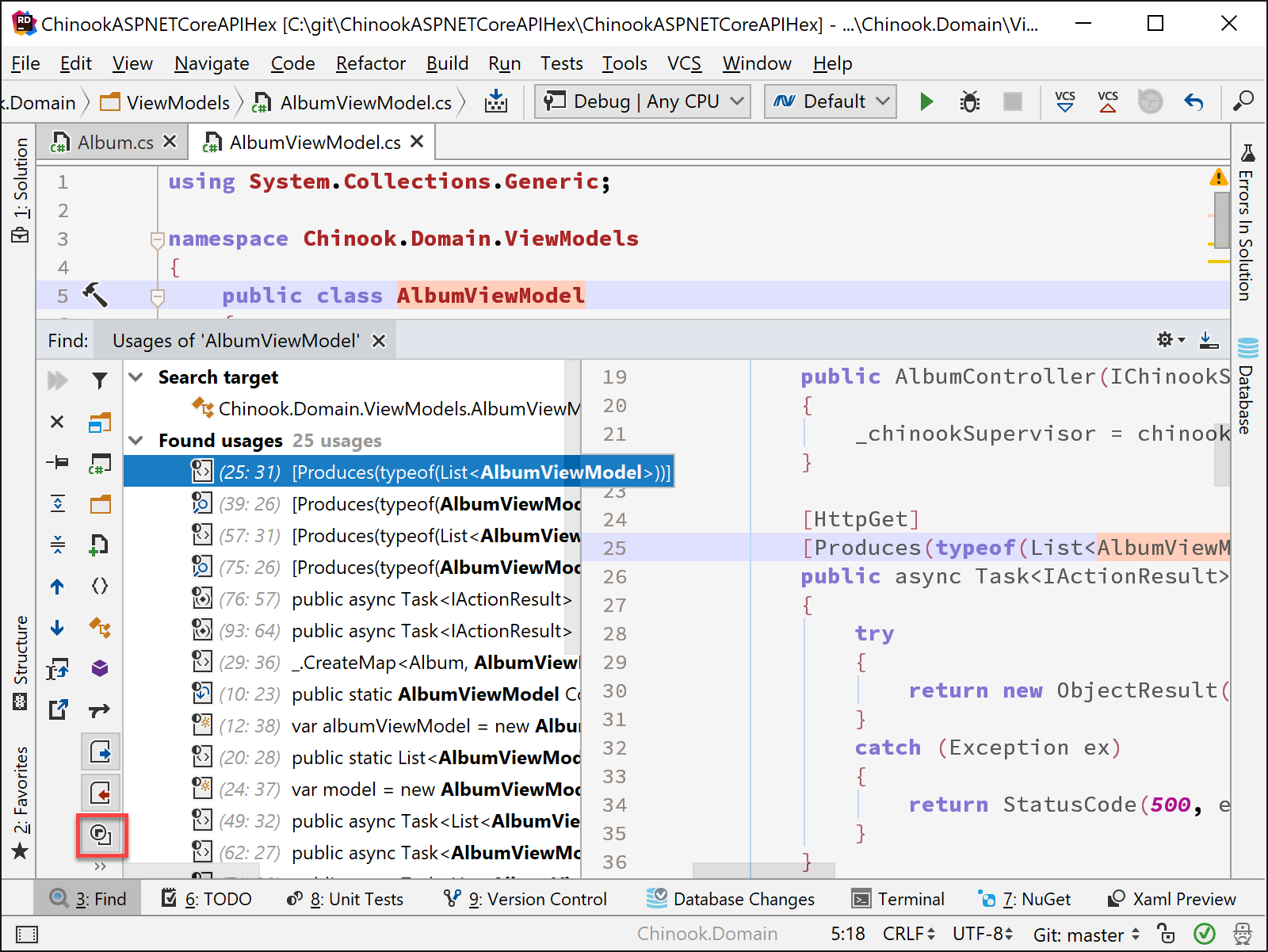Collapse the Search target node
Screen dimensions: 1268x952
click(x=136, y=377)
